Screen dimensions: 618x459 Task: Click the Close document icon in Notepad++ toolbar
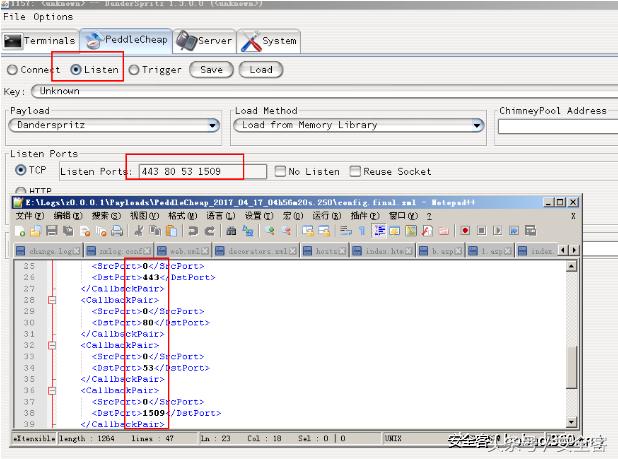[85, 231]
